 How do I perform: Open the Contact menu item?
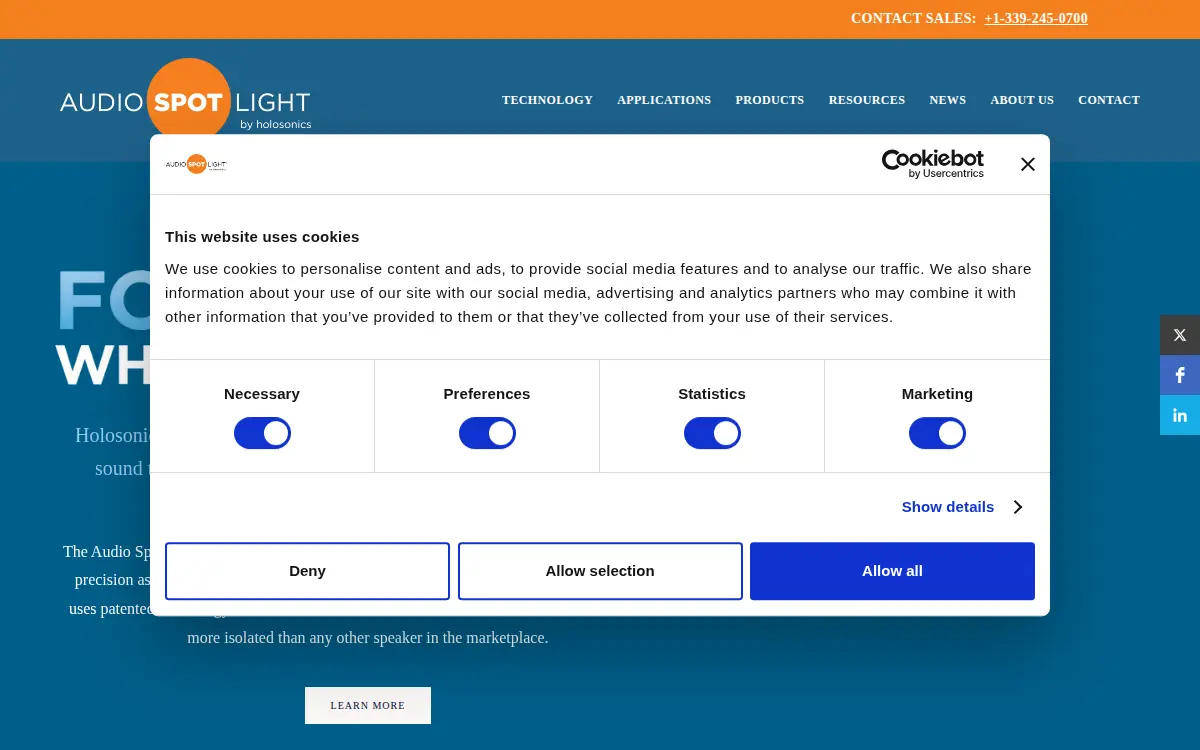pos(1109,100)
